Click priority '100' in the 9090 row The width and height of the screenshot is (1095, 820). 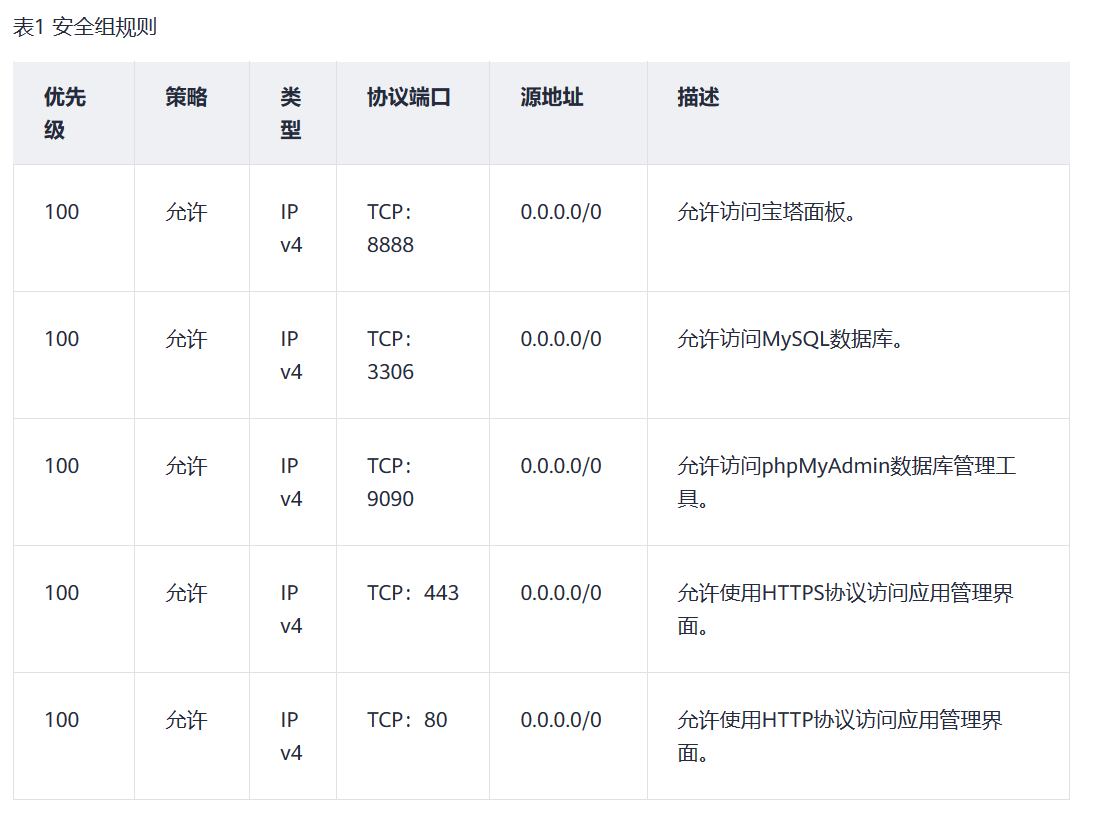click(x=61, y=467)
